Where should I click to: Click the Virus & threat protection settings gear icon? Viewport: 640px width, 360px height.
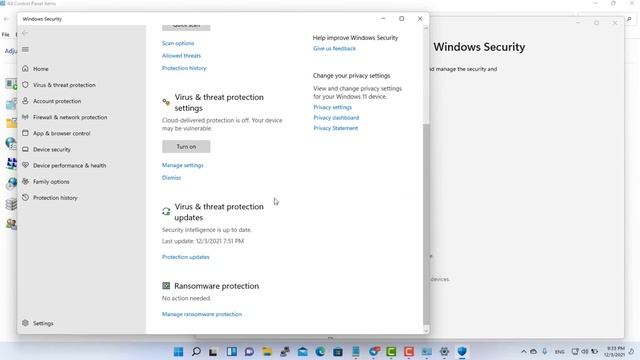[166, 102]
